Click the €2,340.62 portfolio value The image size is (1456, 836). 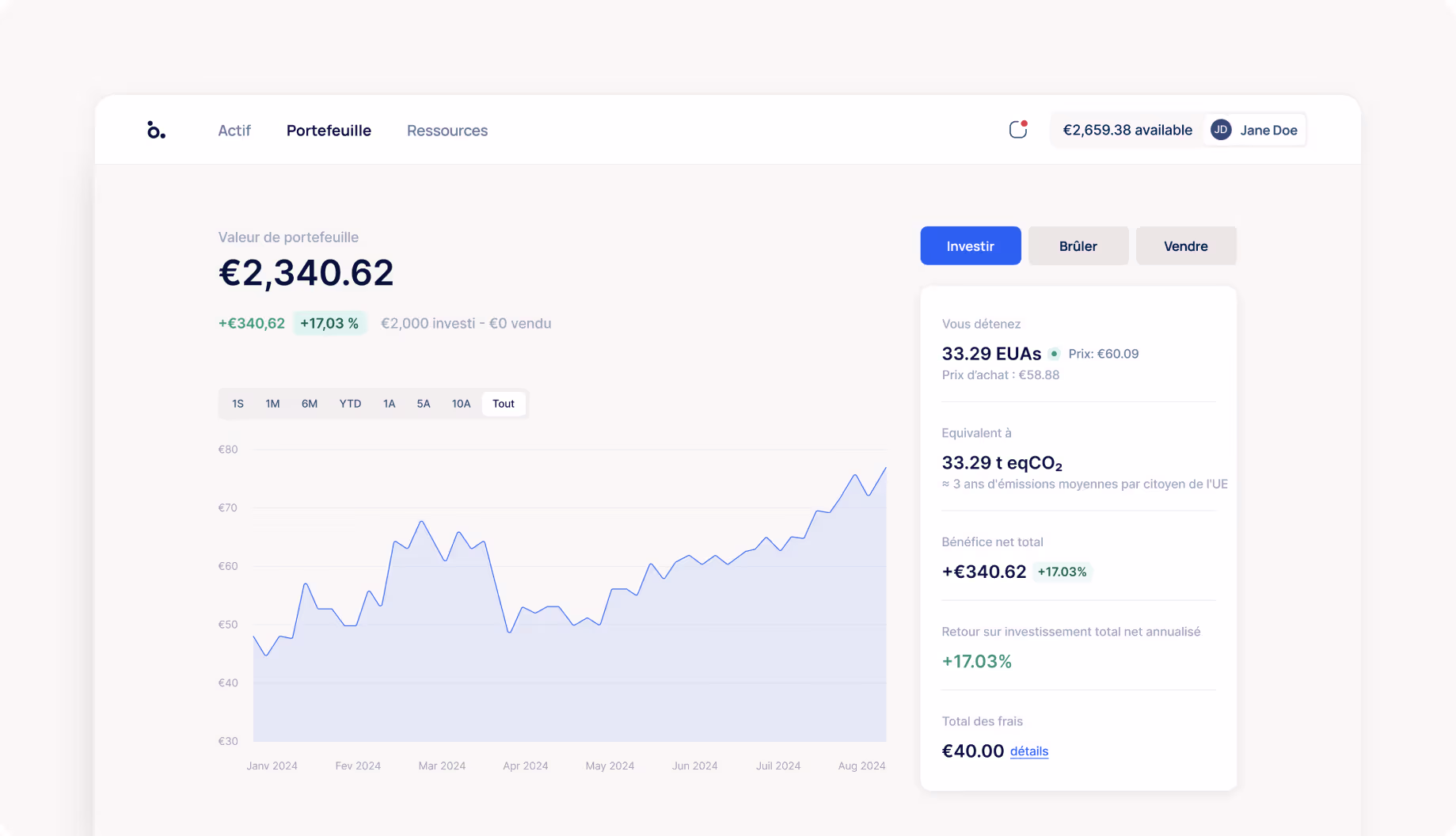click(306, 273)
